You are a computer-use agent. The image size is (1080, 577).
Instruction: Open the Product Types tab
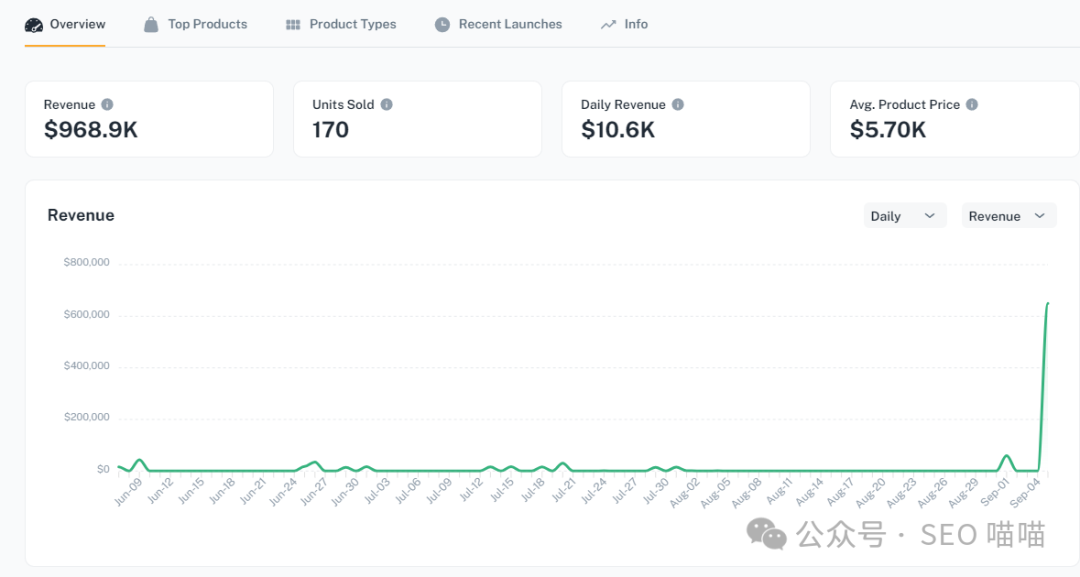[352, 24]
